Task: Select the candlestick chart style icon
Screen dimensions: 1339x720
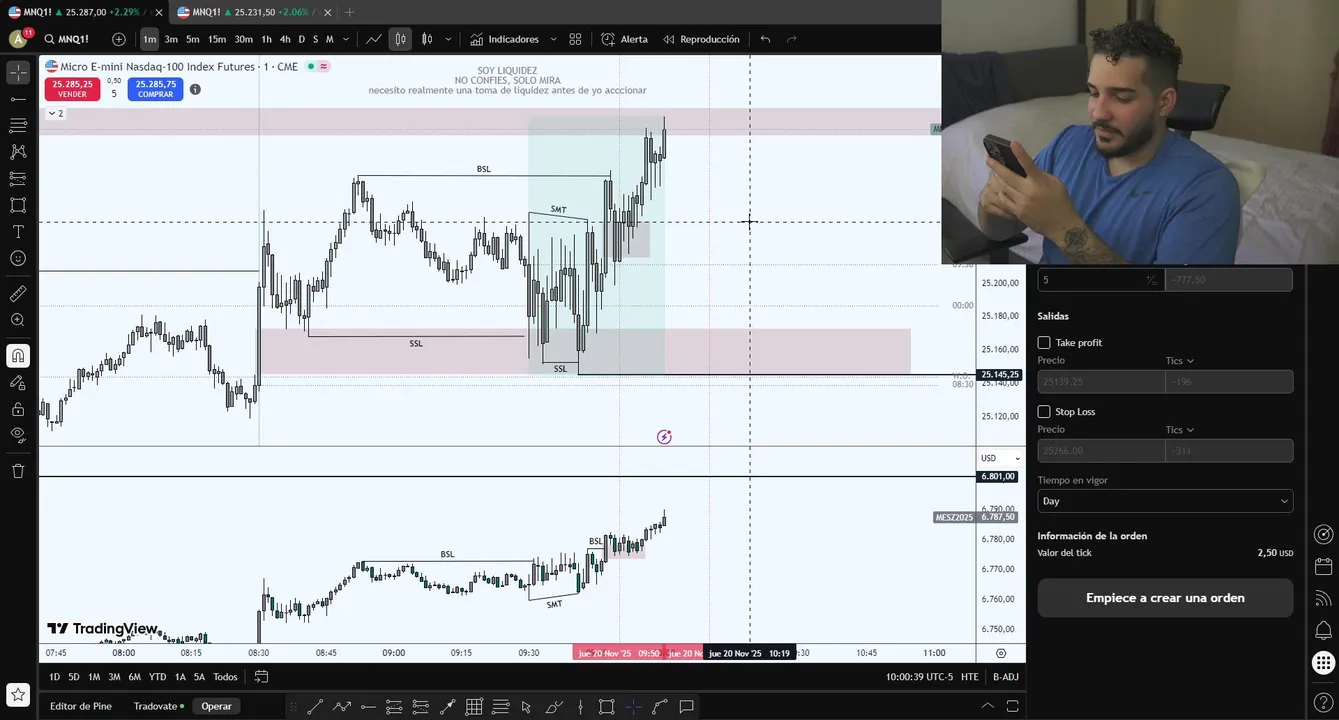Action: point(427,39)
